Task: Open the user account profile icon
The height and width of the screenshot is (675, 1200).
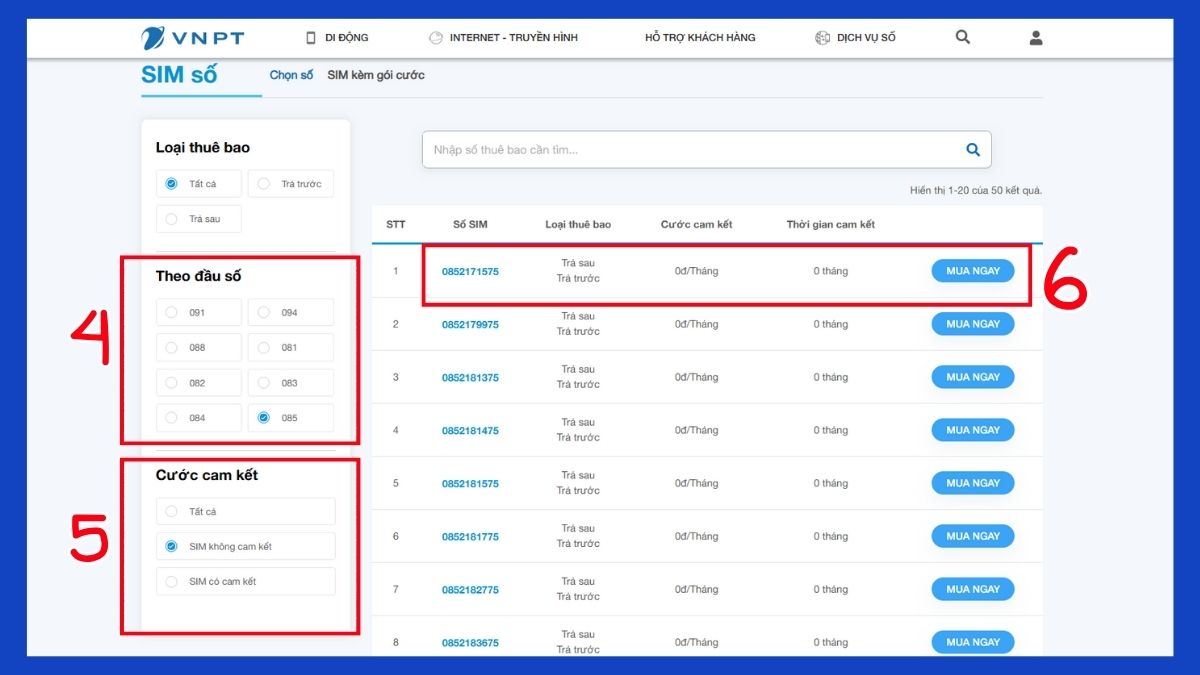Action: pyautogui.click(x=1036, y=38)
